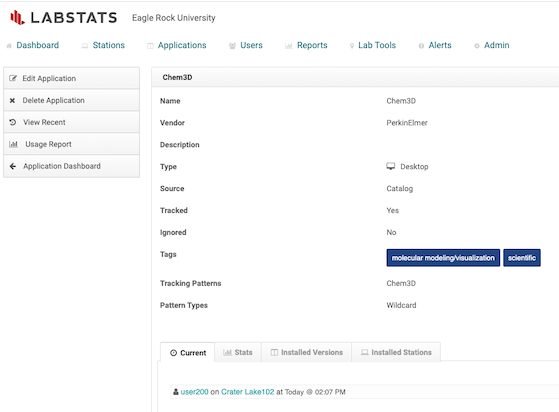The image size is (559, 412).
Task: Click the Edit Application pencil icon
Action: (13, 78)
